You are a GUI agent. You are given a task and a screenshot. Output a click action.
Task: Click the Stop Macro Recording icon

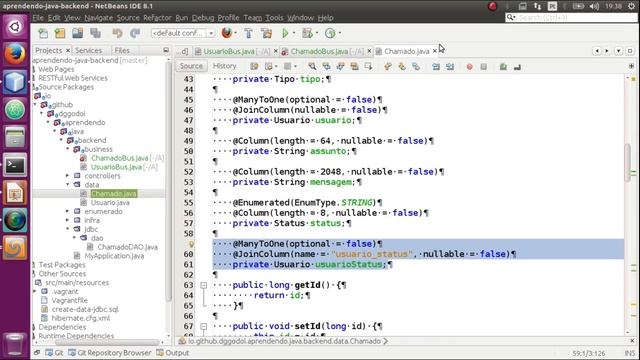coord(484,67)
